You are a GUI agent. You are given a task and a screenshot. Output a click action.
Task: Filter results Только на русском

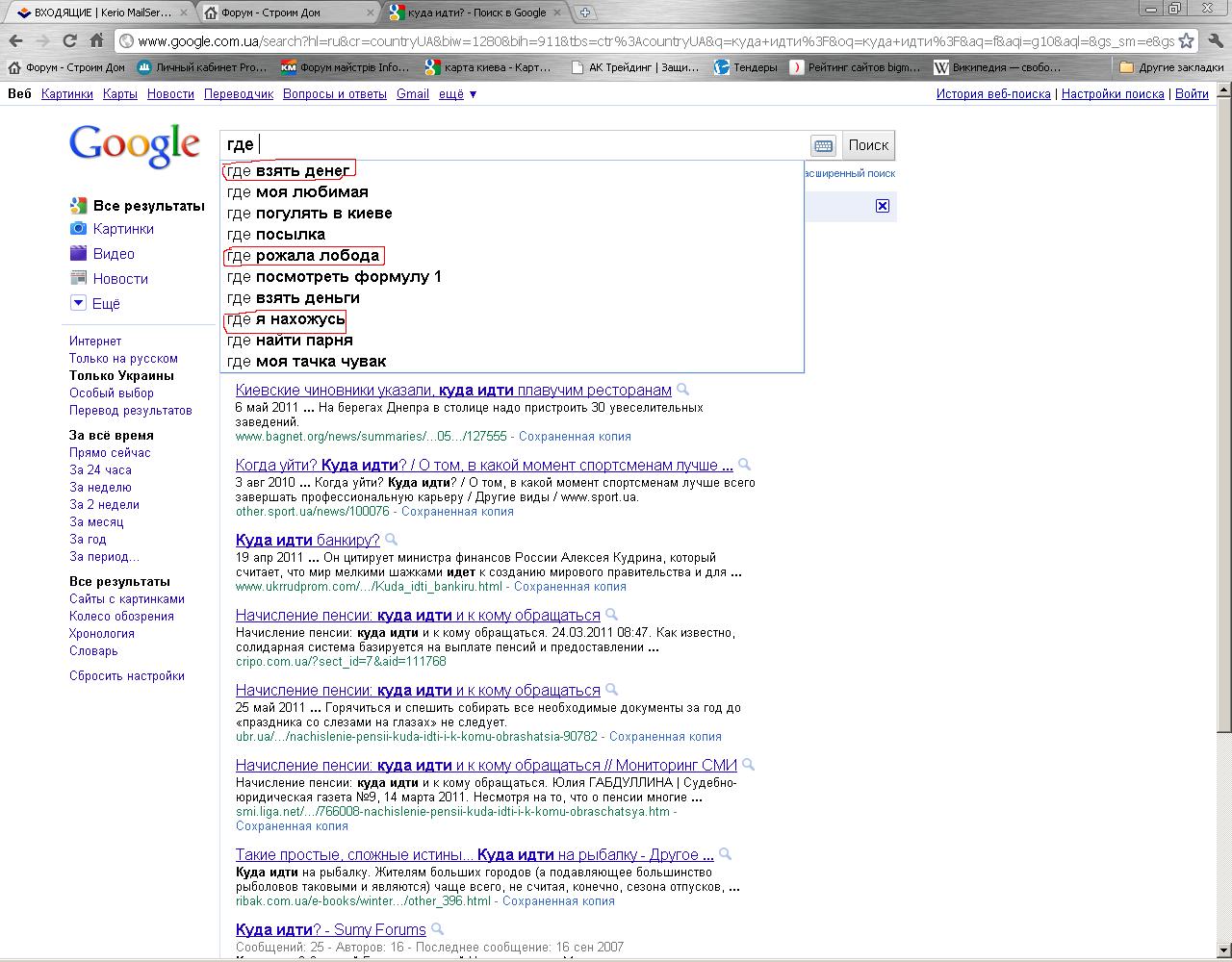click(x=123, y=359)
